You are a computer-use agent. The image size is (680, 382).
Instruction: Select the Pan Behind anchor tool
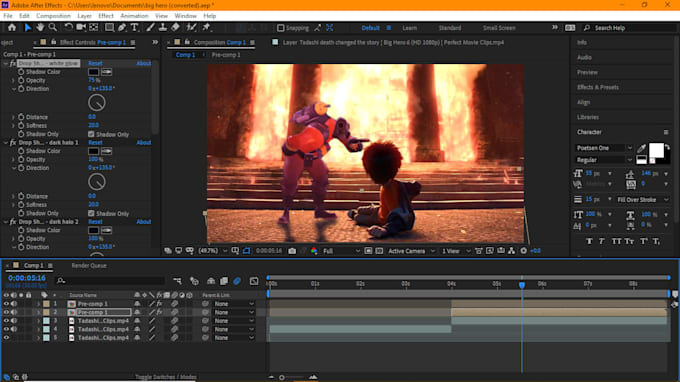94,28
